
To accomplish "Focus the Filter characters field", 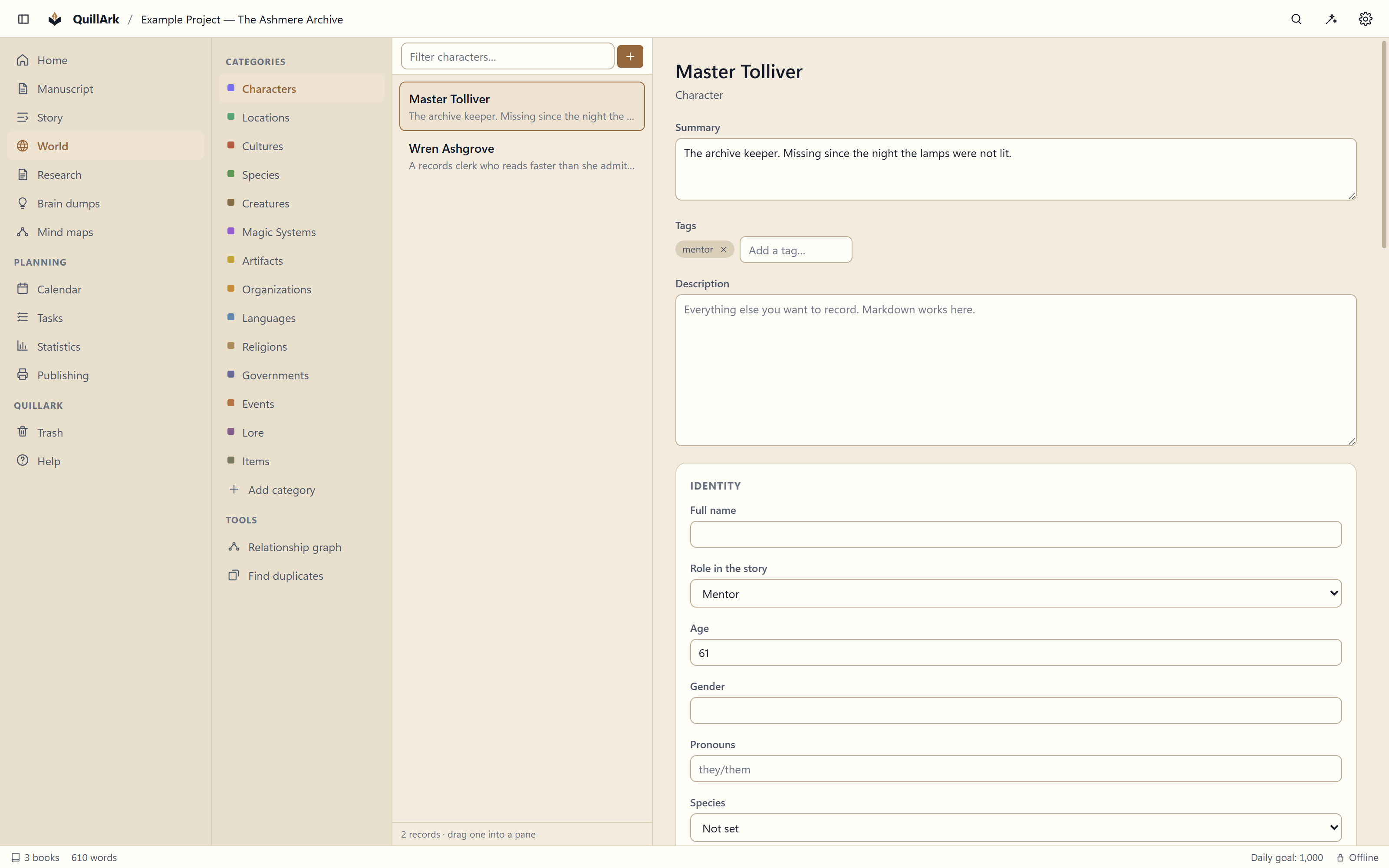I will pos(507,56).
